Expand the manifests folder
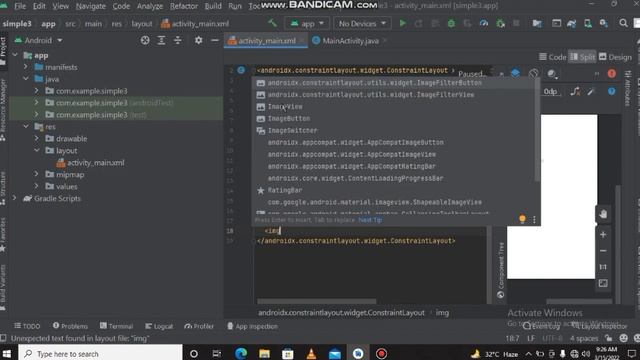 click(26, 67)
